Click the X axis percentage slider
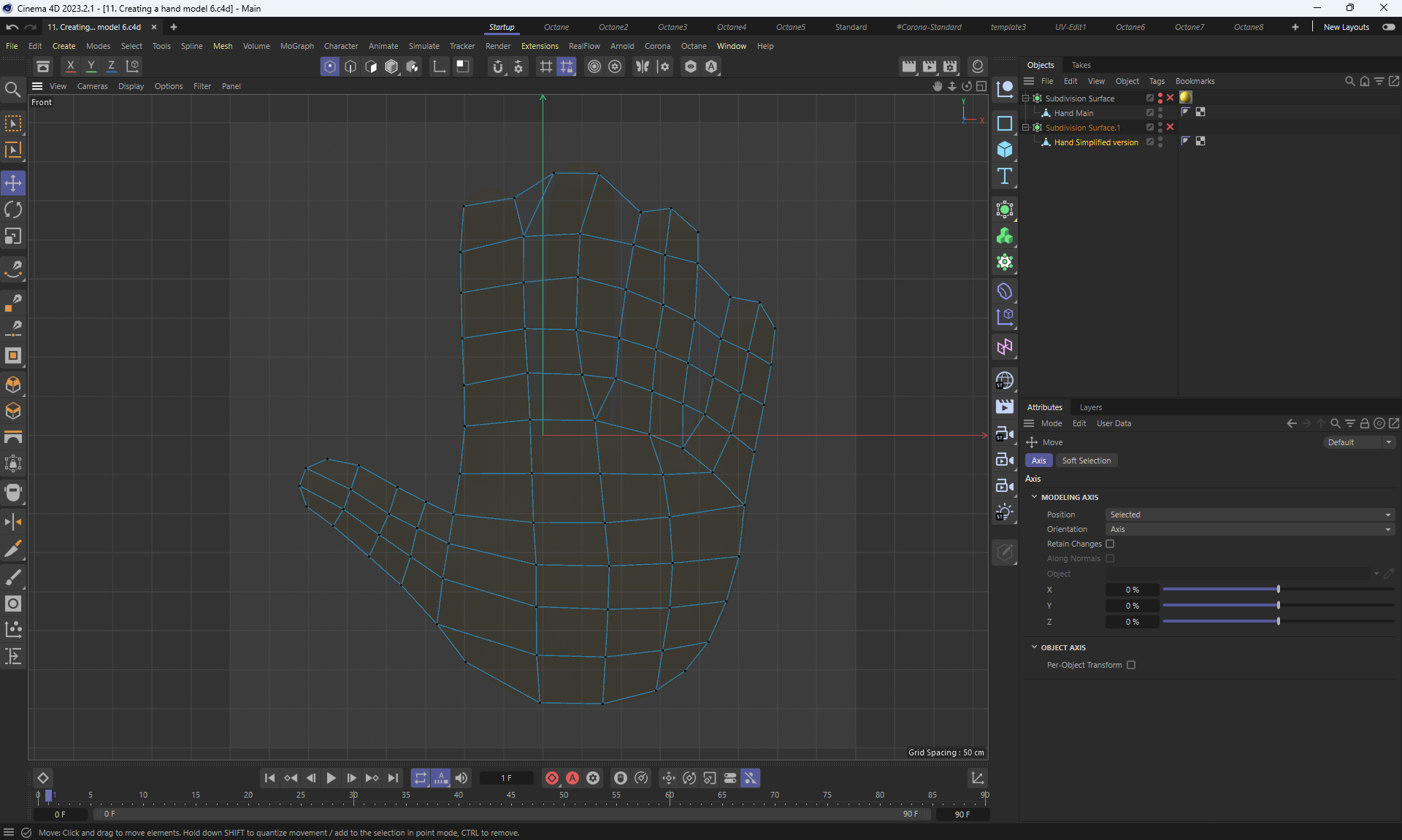The height and width of the screenshot is (840, 1402). (x=1278, y=590)
